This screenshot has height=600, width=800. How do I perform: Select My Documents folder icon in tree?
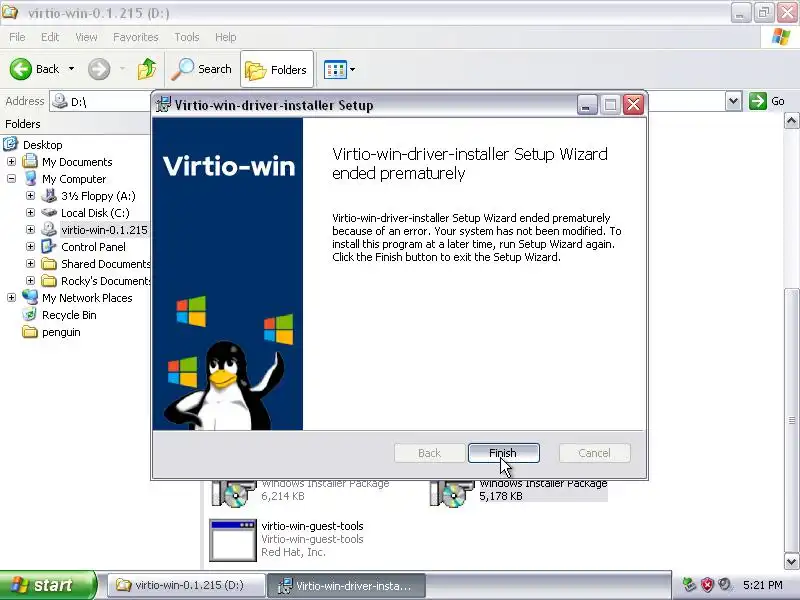tap(30, 161)
